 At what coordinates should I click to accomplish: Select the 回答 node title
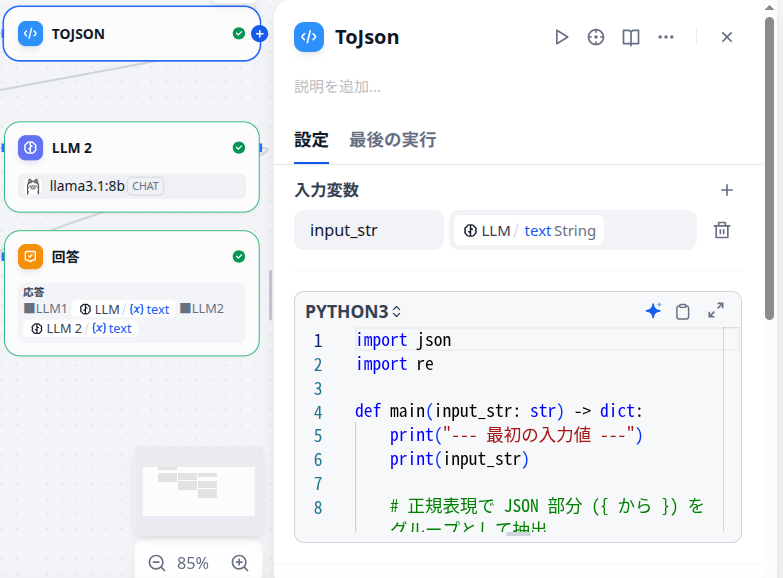tap(65, 257)
